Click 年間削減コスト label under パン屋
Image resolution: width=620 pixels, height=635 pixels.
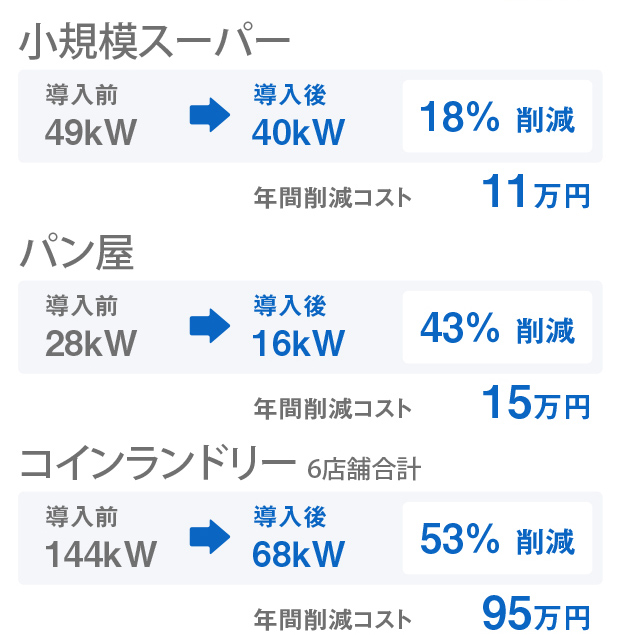tap(332, 409)
